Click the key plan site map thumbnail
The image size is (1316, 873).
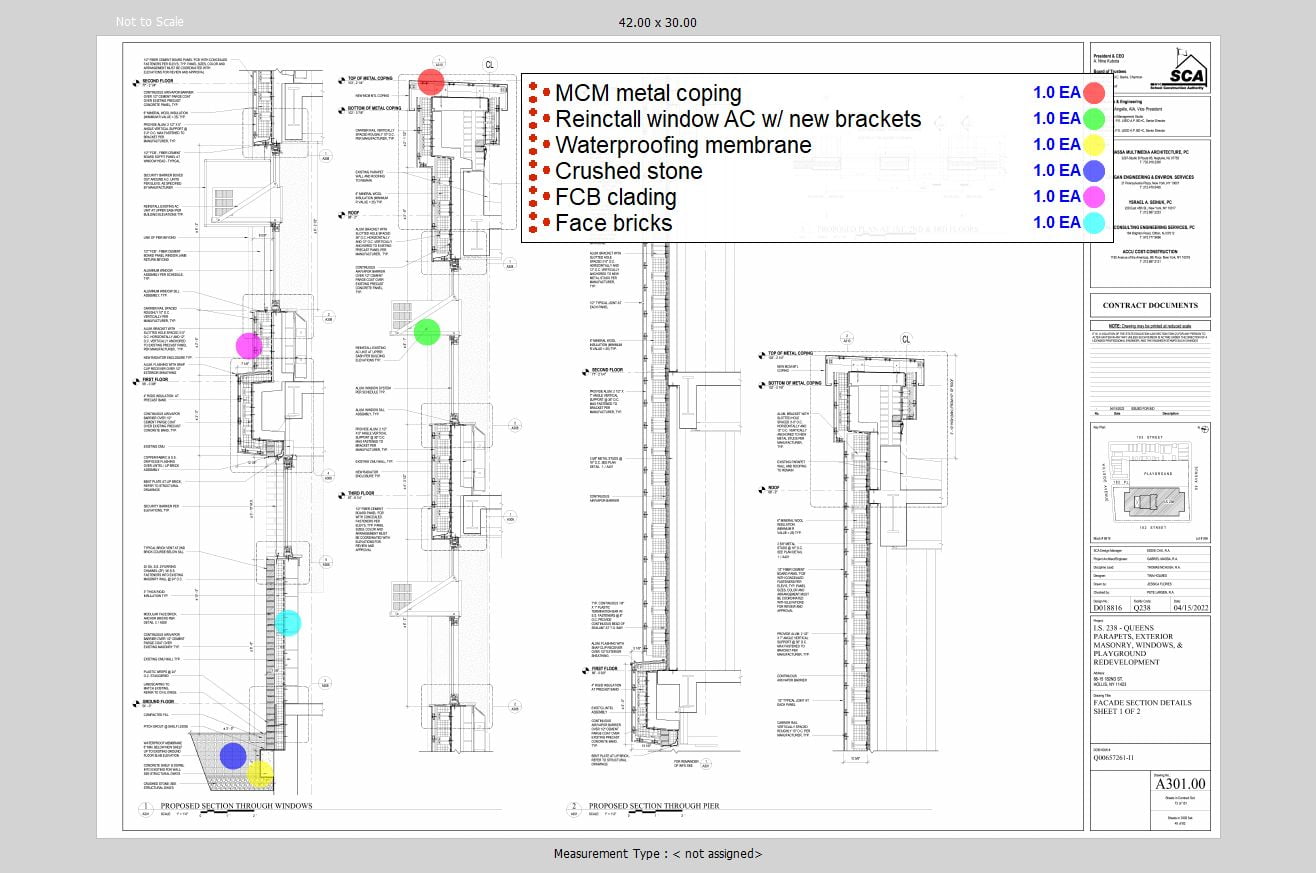coord(1149,484)
